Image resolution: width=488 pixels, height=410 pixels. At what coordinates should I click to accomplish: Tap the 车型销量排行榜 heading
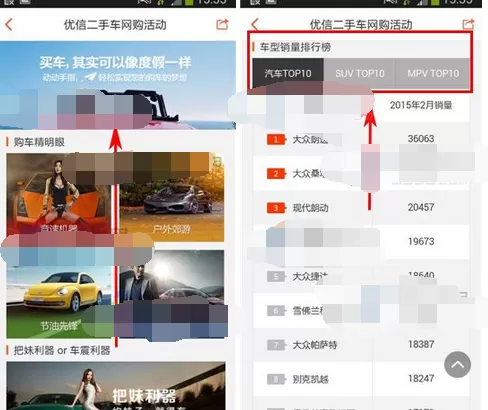point(295,47)
